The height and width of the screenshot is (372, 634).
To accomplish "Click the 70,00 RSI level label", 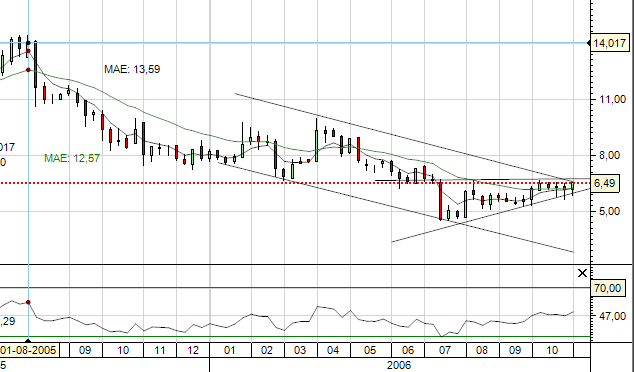I will click(x=607, y=288).
